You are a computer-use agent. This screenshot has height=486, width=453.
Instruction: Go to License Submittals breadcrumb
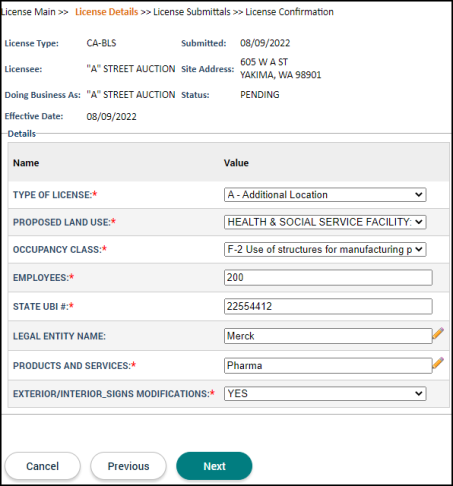coord(192,12)
